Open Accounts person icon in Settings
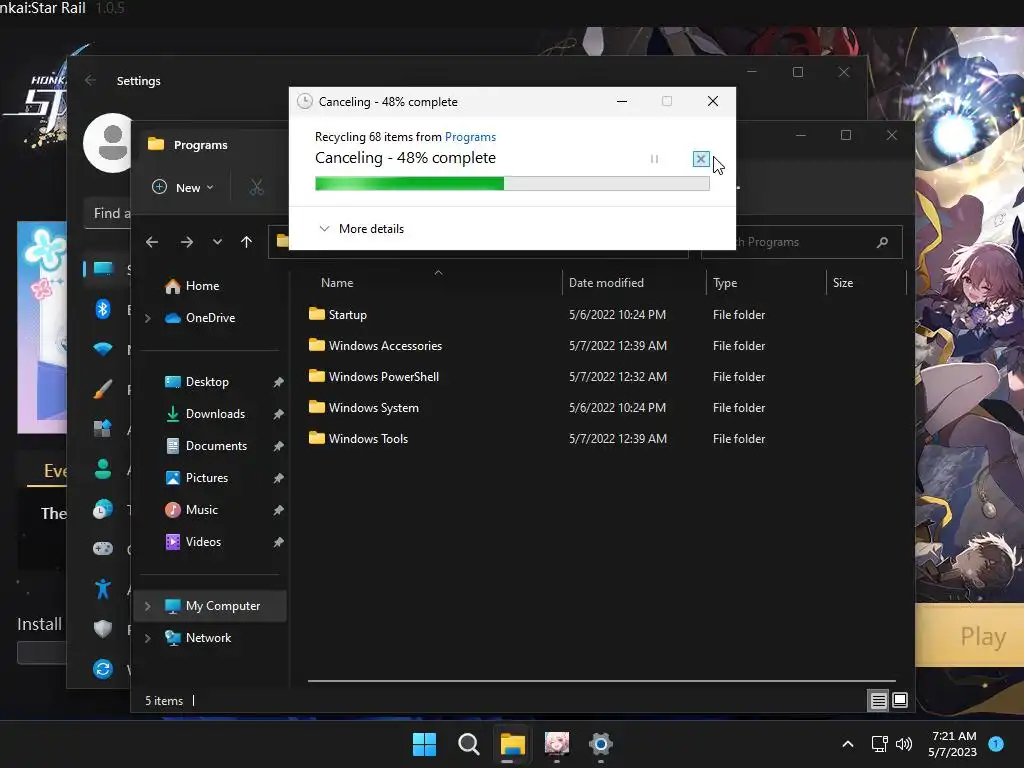This screenshot has height=768, width=1024. (103, 469)
